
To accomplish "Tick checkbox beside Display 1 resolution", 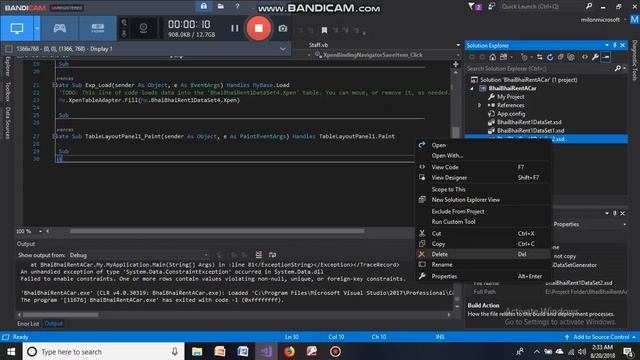I will coord(9,49).
